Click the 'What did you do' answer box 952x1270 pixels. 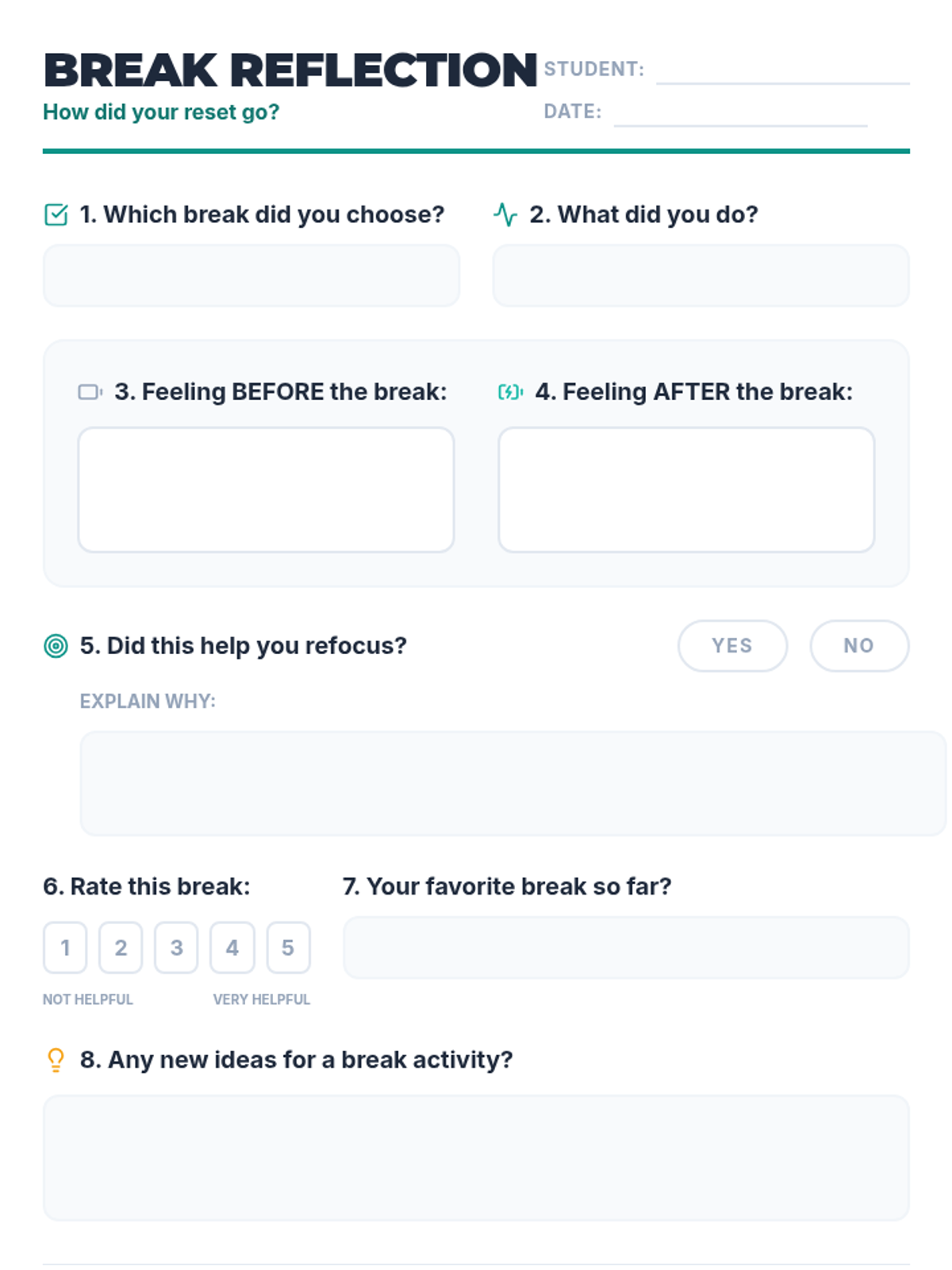pos(701,275)
